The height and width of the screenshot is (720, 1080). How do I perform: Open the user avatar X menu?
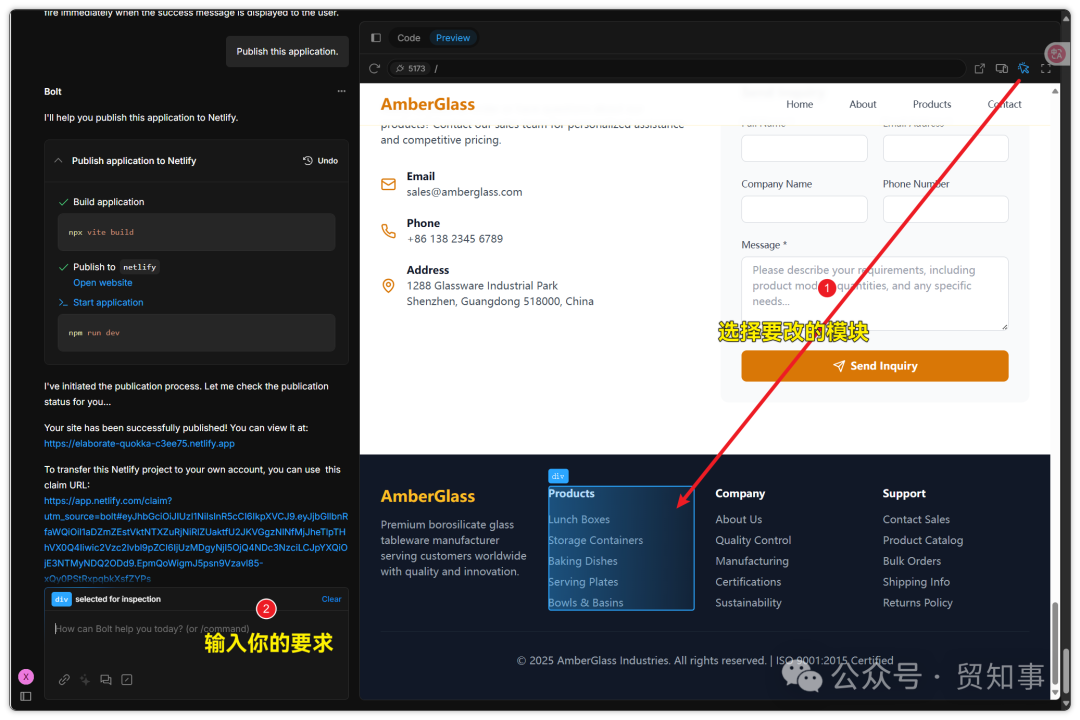point(25,677)
